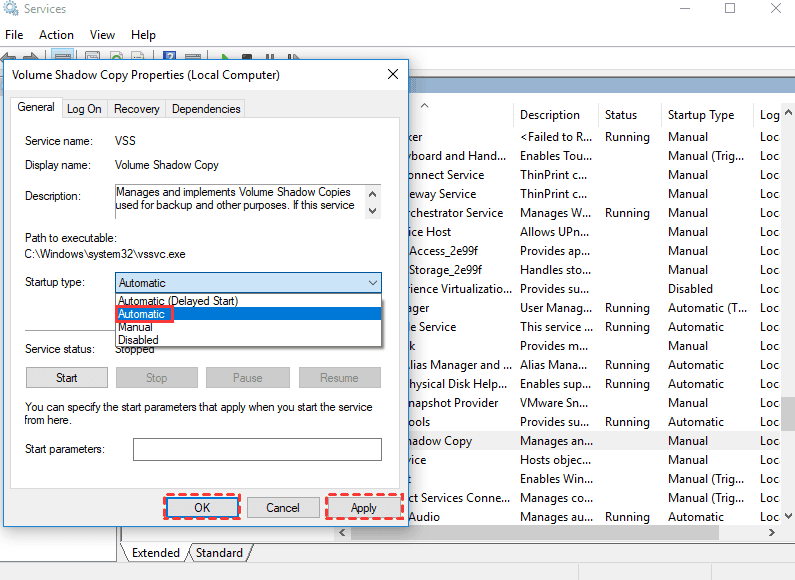This screenshot has width=795, height=580.
Task: Switch to the Dependencies tab
Action: coord(206,109)
